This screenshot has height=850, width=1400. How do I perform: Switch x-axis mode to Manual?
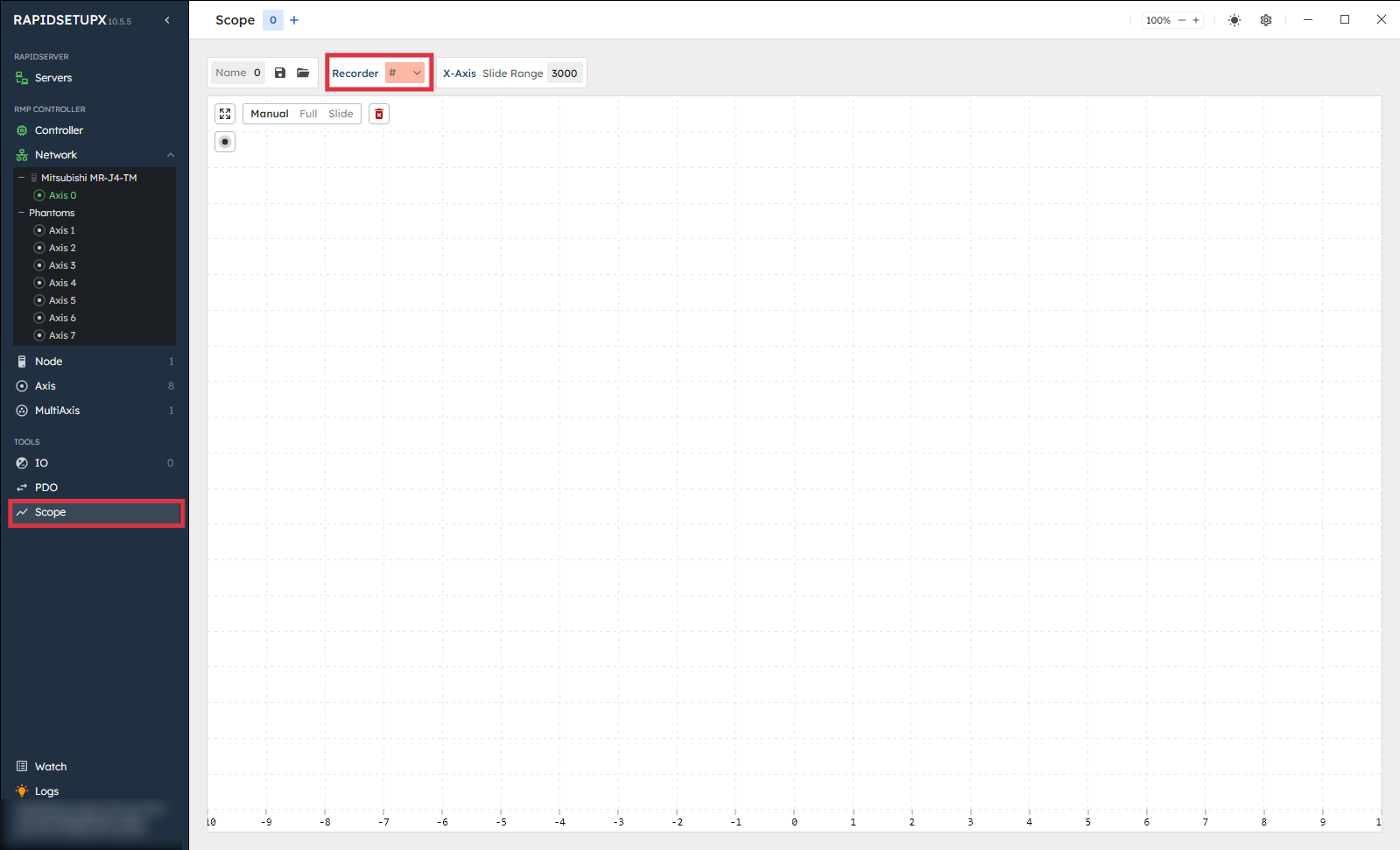click(x=270, y=114)
